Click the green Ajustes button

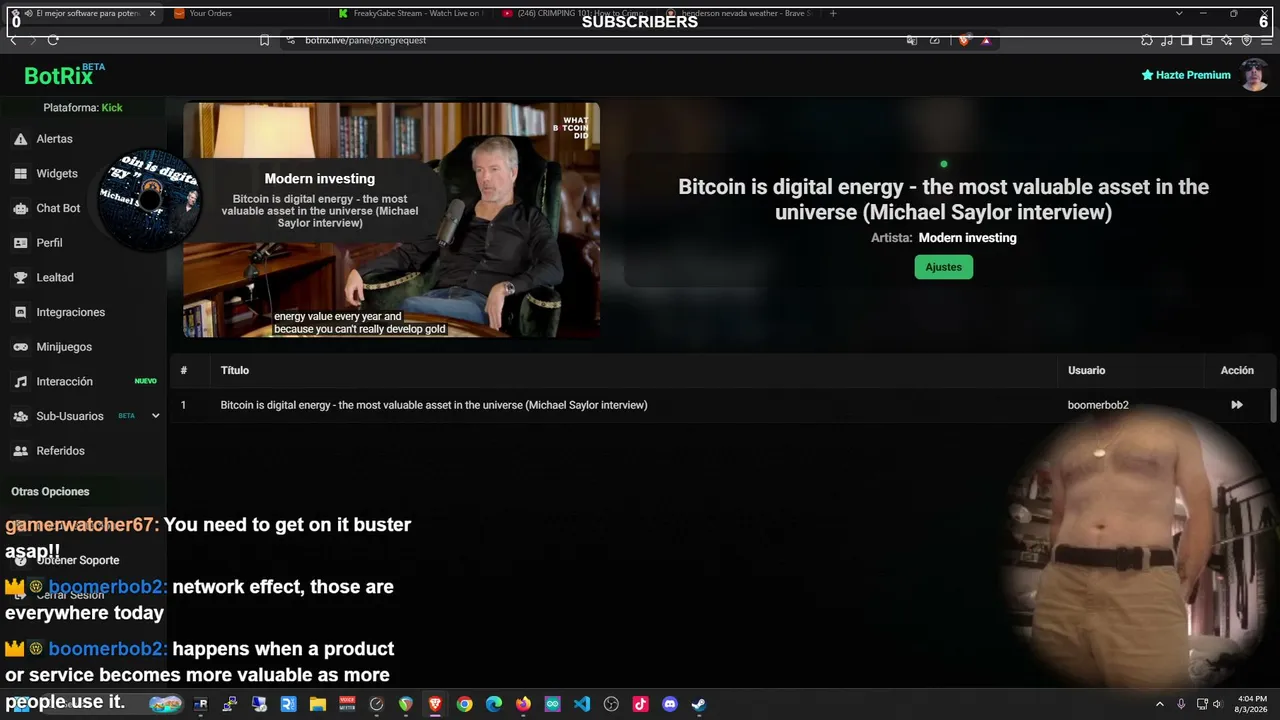coord(943,267)
